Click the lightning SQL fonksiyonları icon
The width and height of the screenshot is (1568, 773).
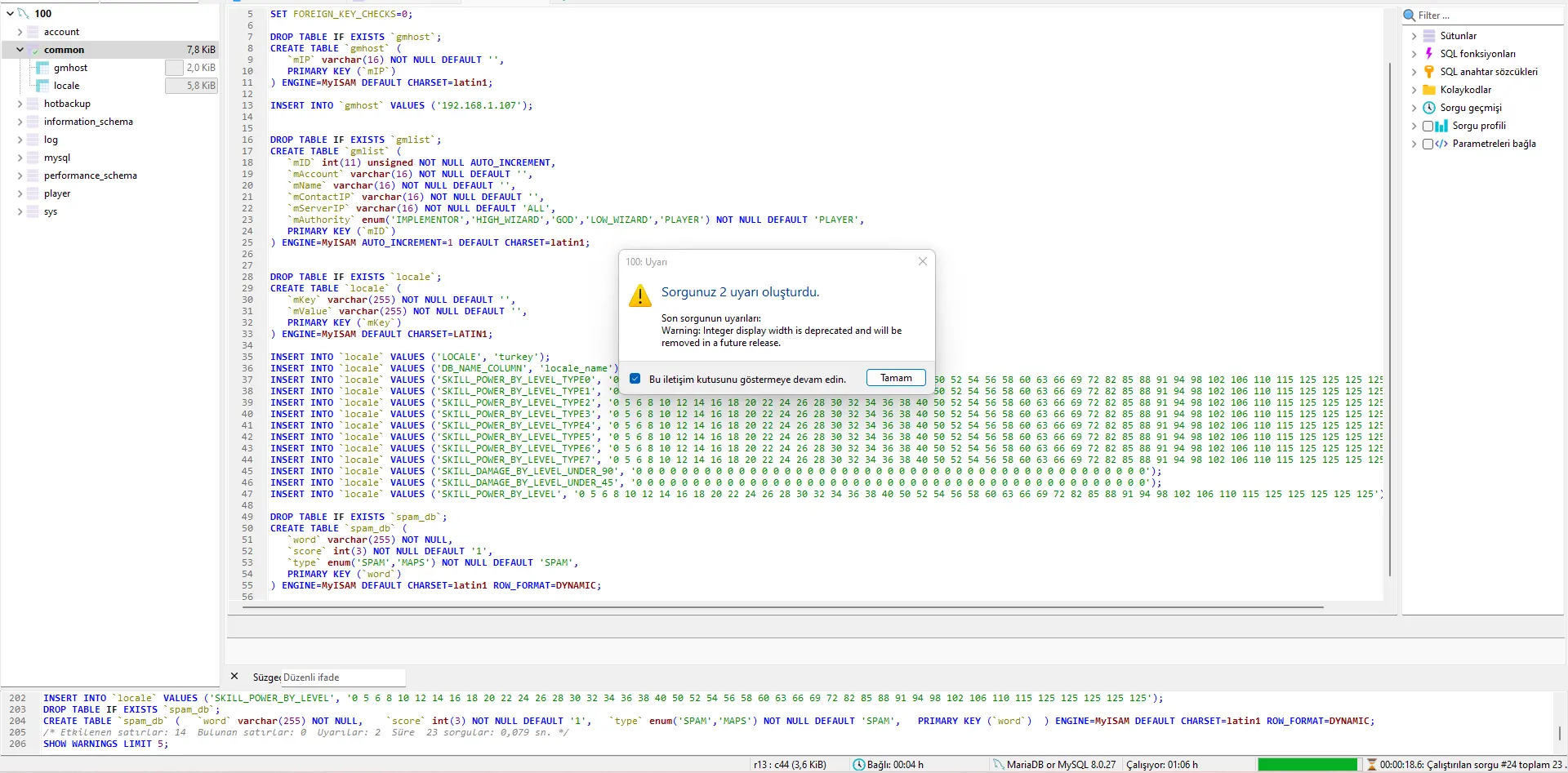[1429, 54]
